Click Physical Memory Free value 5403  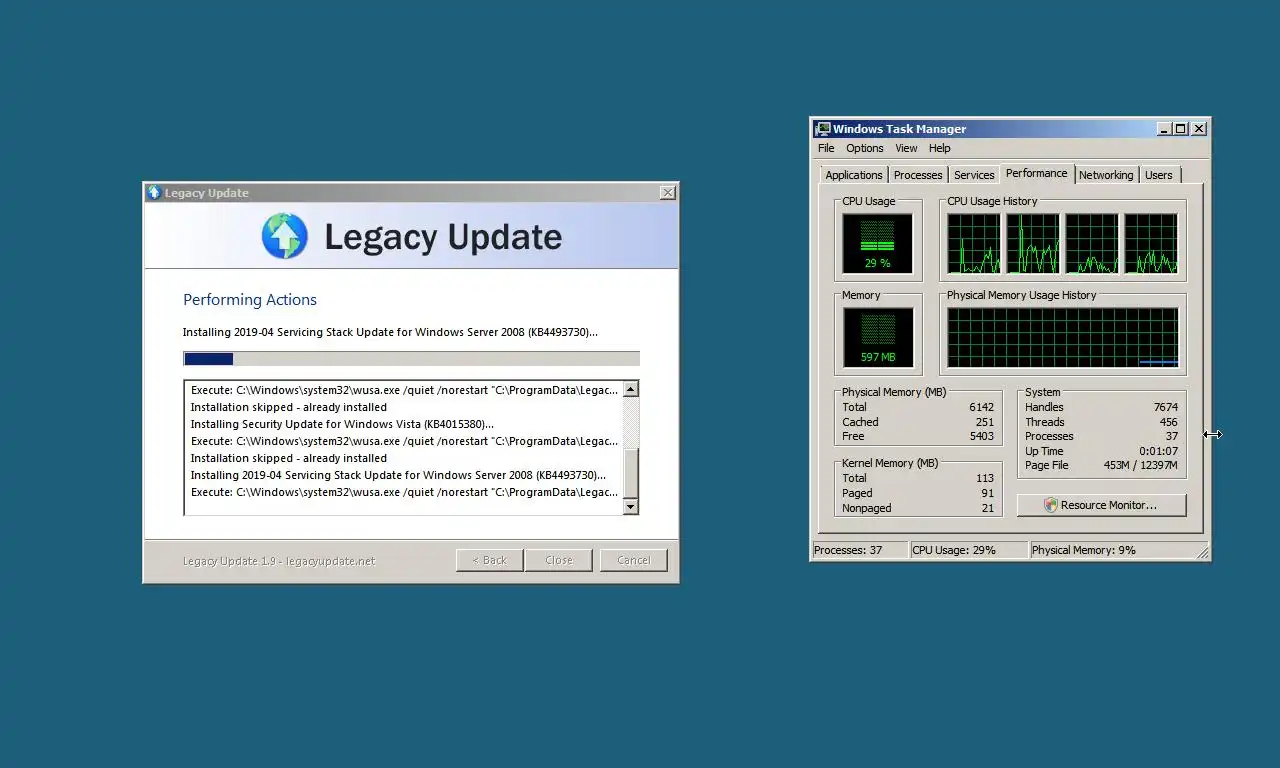981,436
